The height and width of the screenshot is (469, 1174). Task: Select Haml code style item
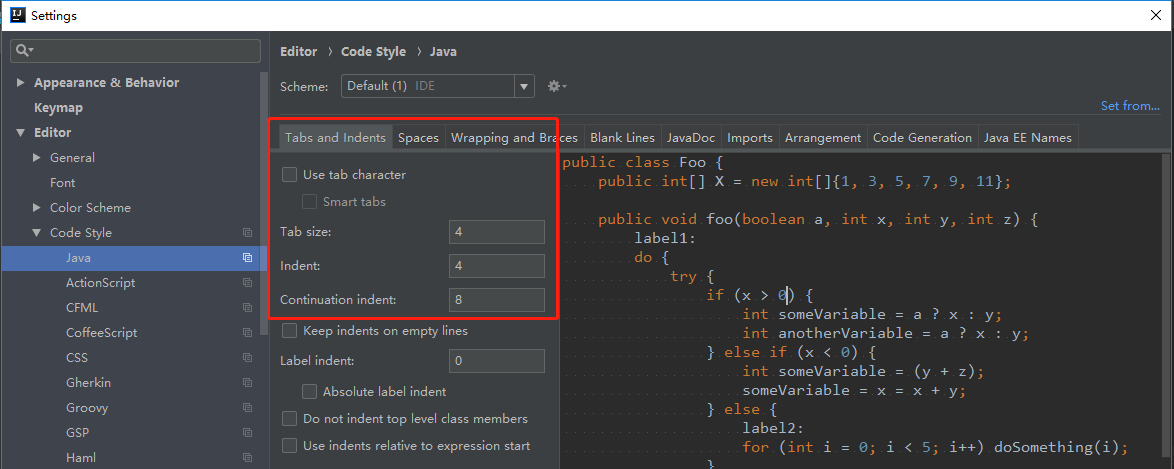(81, 458)
